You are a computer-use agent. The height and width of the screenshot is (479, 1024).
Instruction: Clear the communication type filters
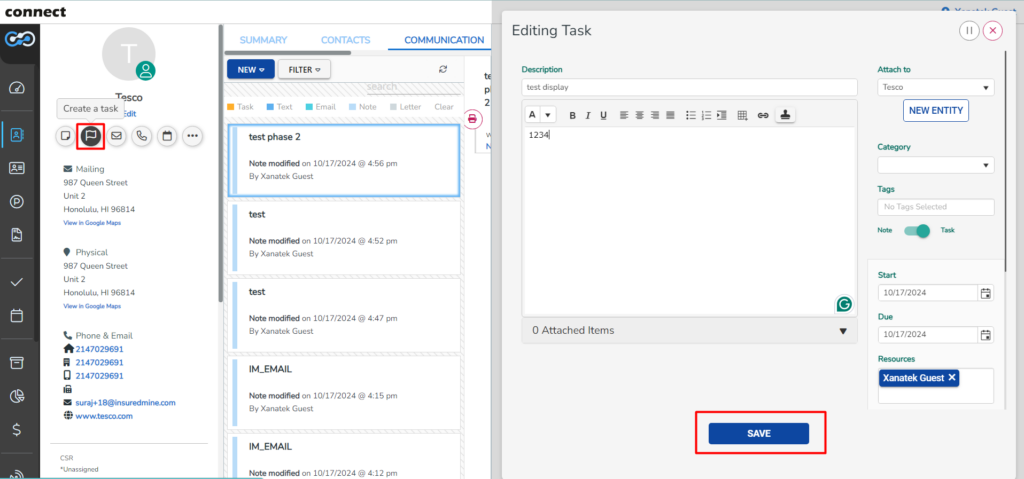pos(444,107)
